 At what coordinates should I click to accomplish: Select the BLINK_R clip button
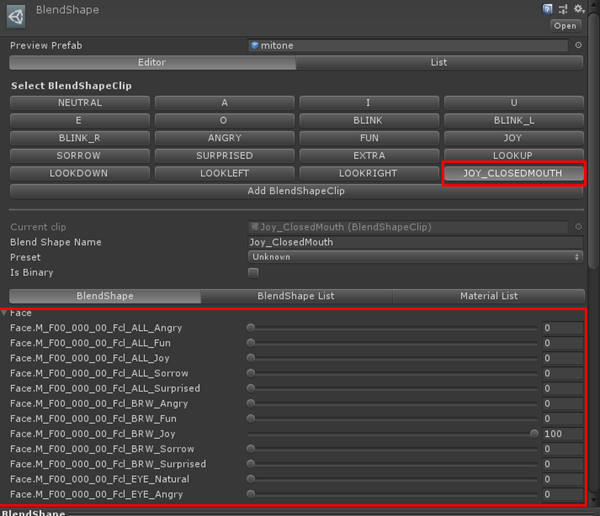[80, 138]
